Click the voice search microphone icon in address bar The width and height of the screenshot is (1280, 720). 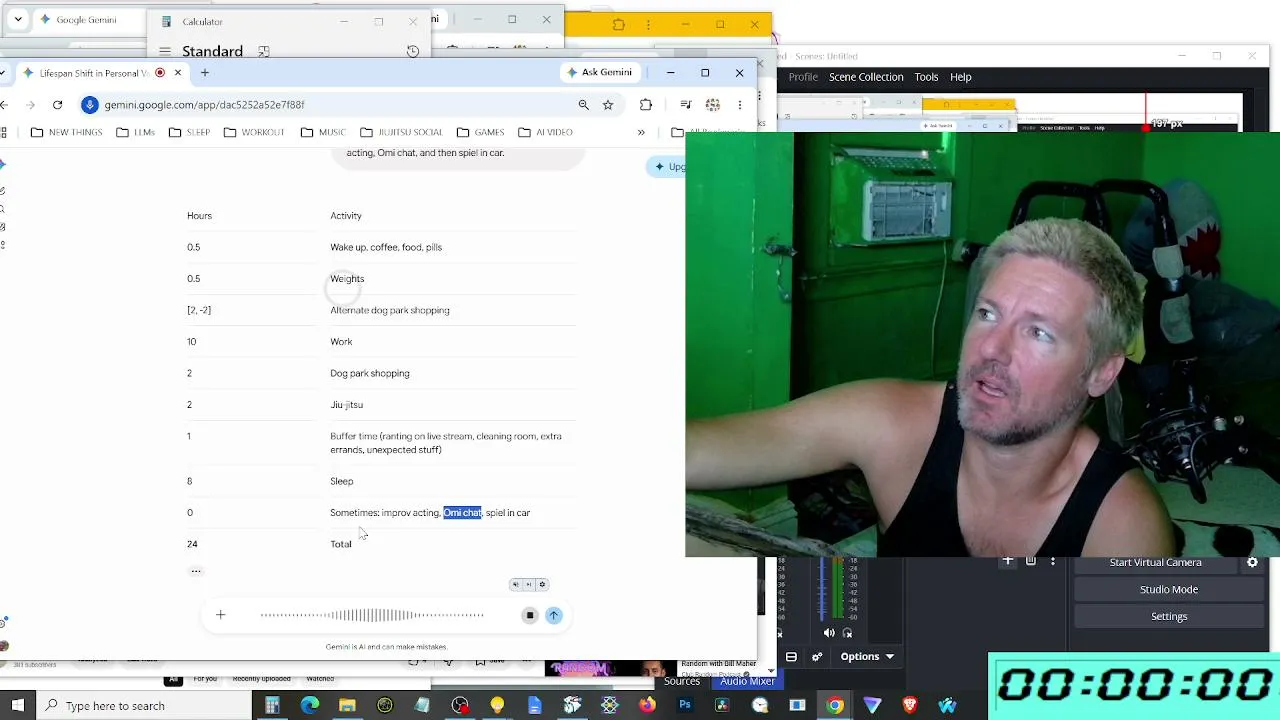(90, 104)
